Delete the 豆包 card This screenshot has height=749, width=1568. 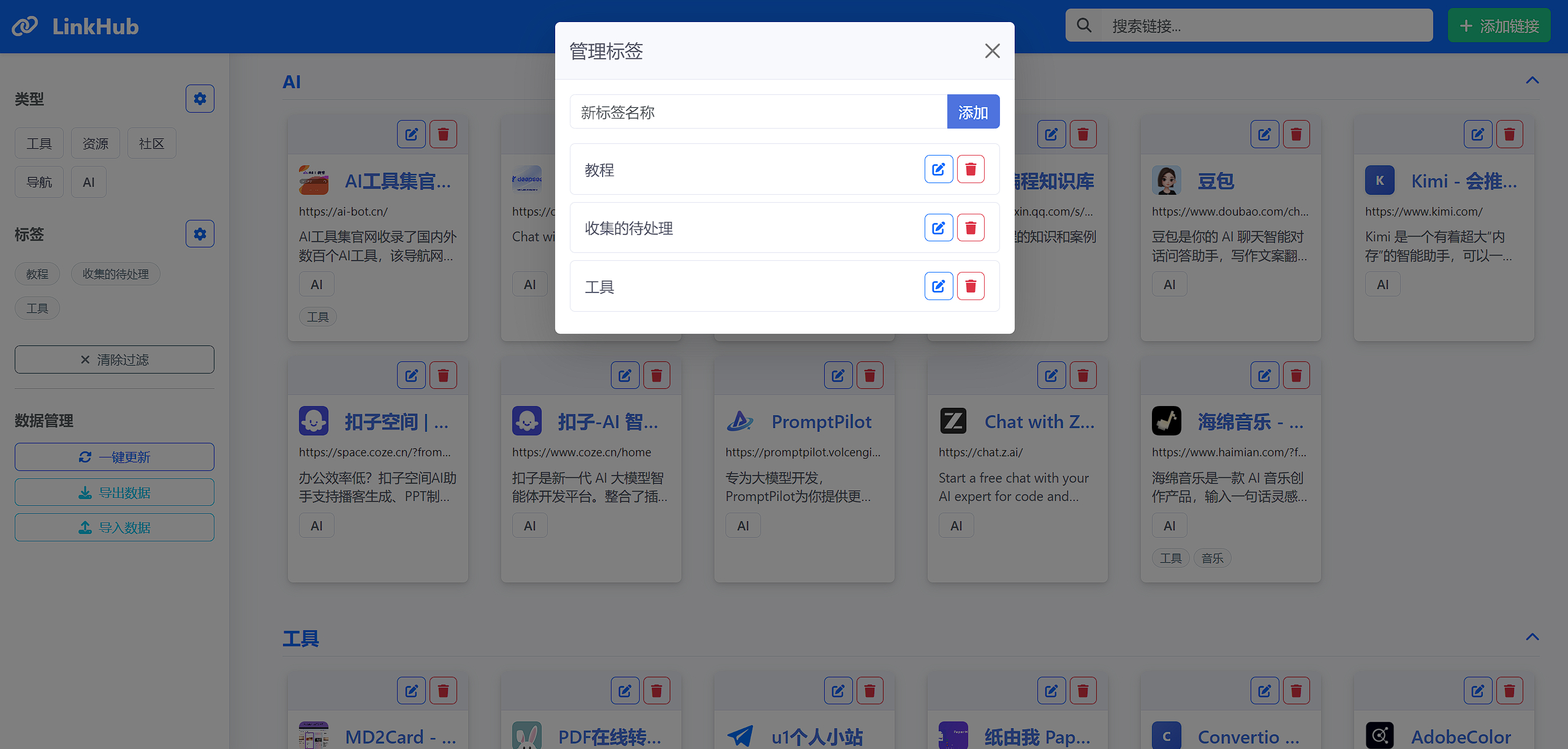(x=1297, y=134)
